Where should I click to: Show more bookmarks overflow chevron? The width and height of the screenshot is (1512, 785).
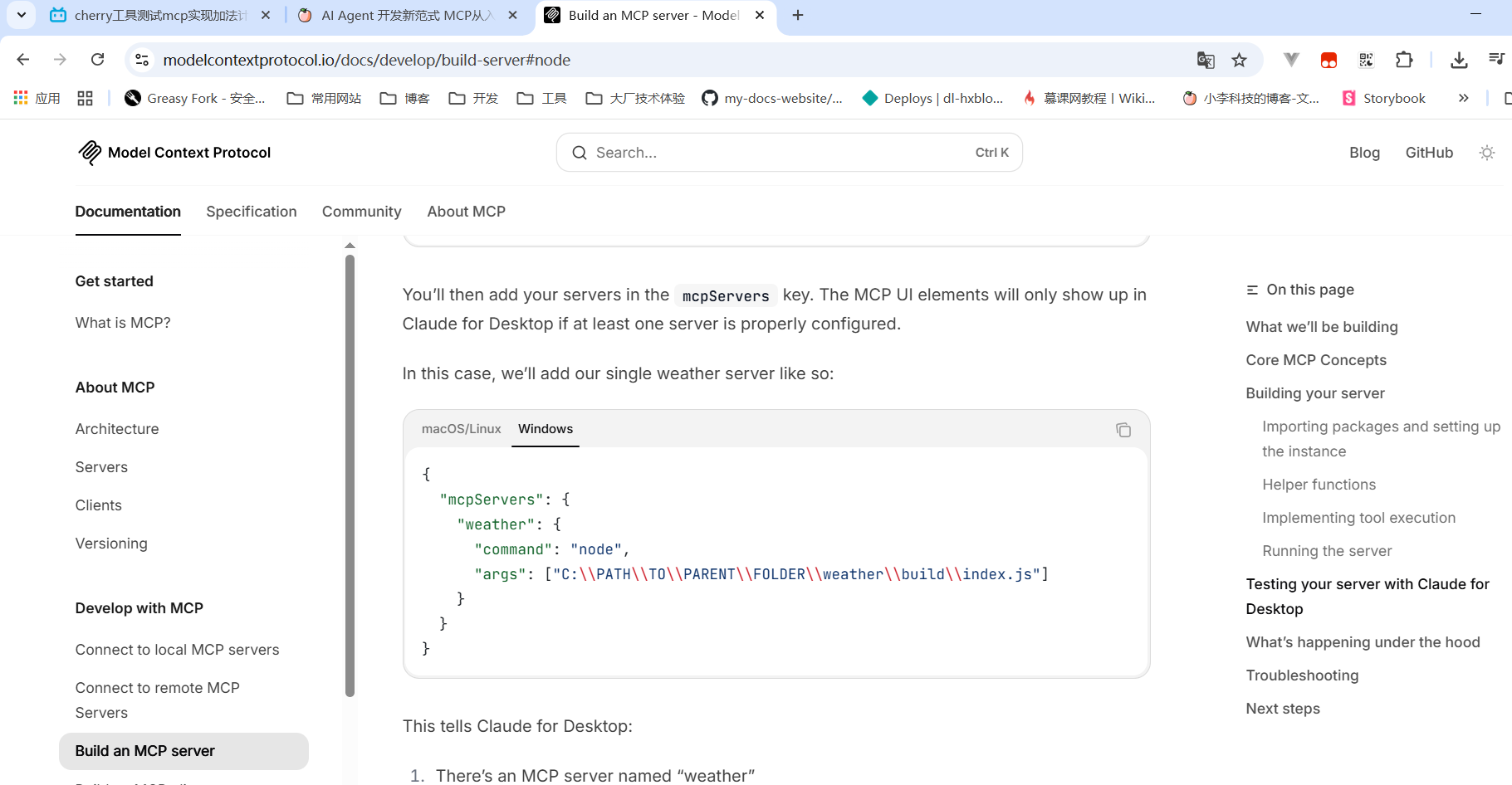coord(1463,98)
